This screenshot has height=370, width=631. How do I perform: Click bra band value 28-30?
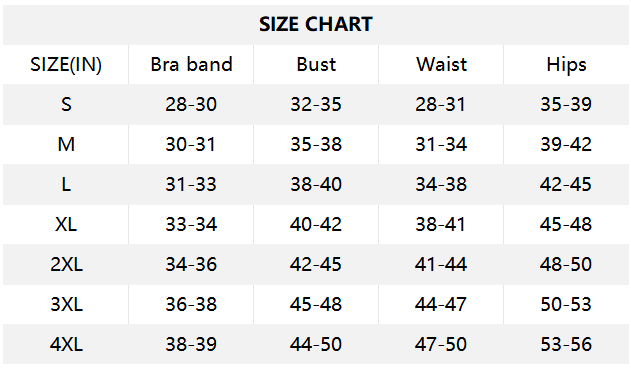[191, 104]
